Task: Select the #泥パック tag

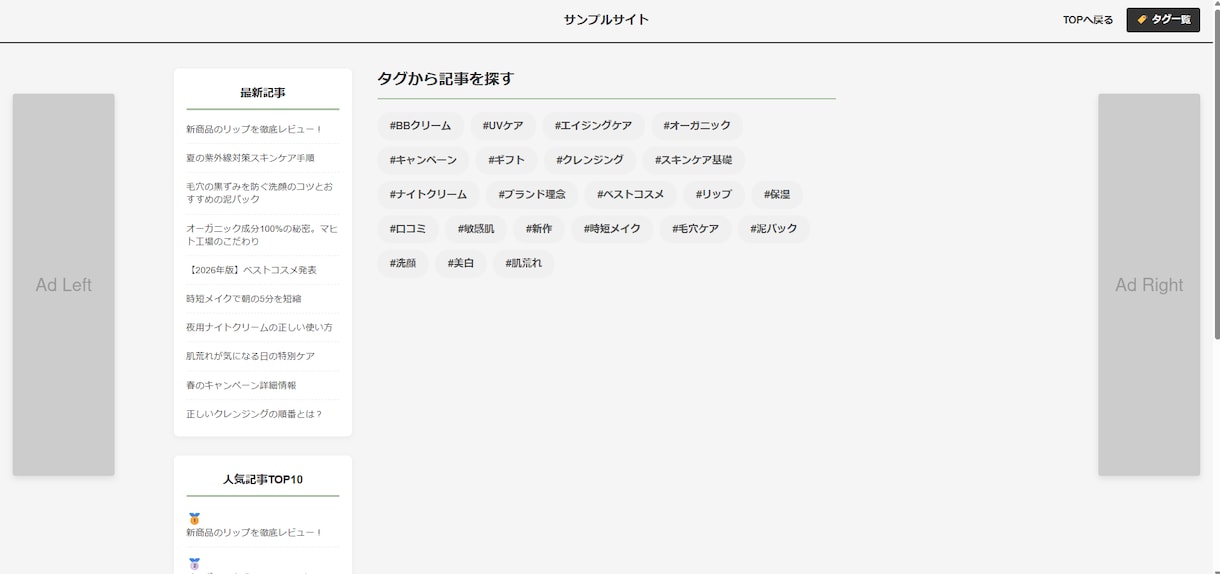Action: click(x=774, y=229)
